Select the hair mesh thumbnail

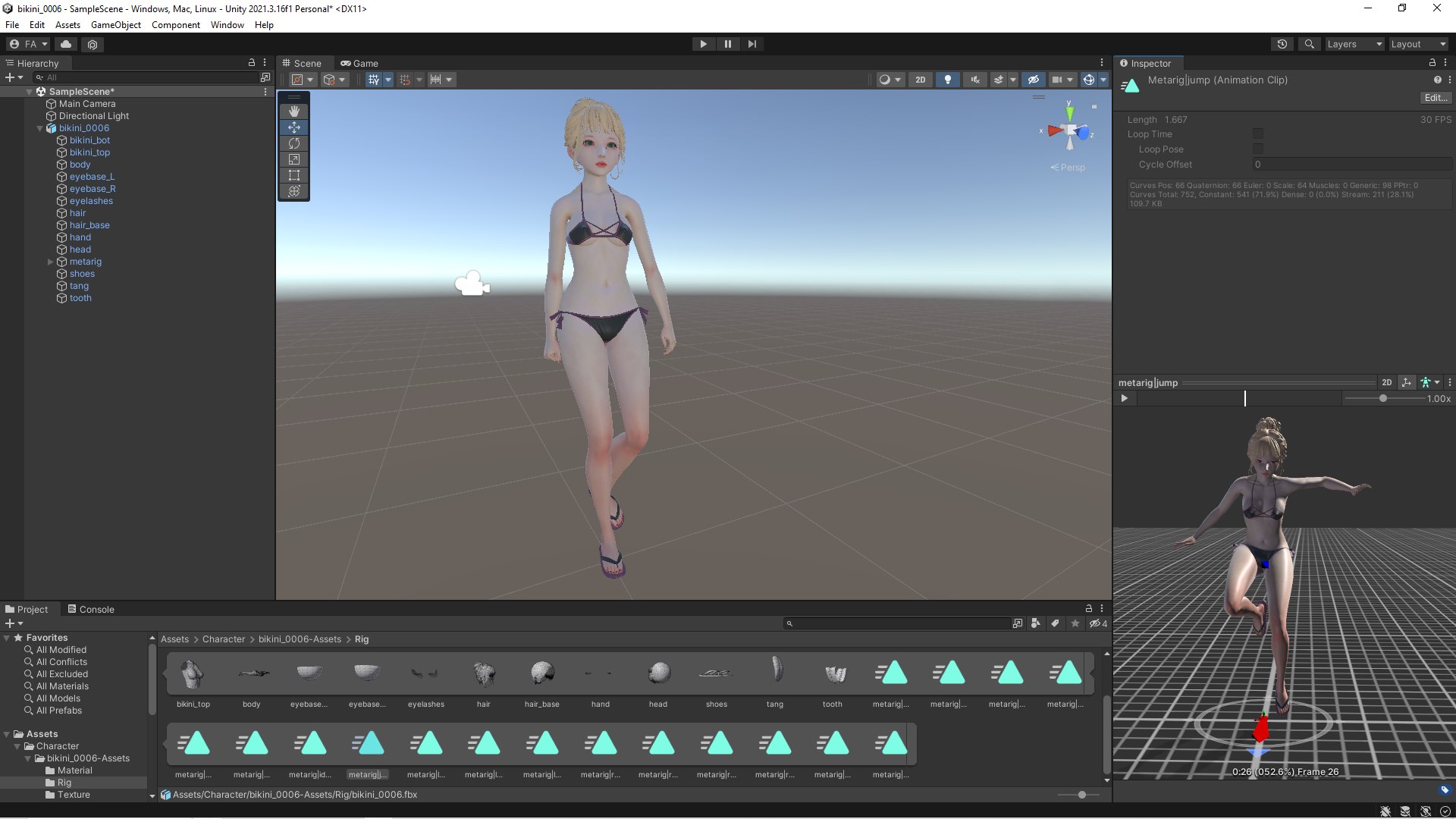[484, 673]
